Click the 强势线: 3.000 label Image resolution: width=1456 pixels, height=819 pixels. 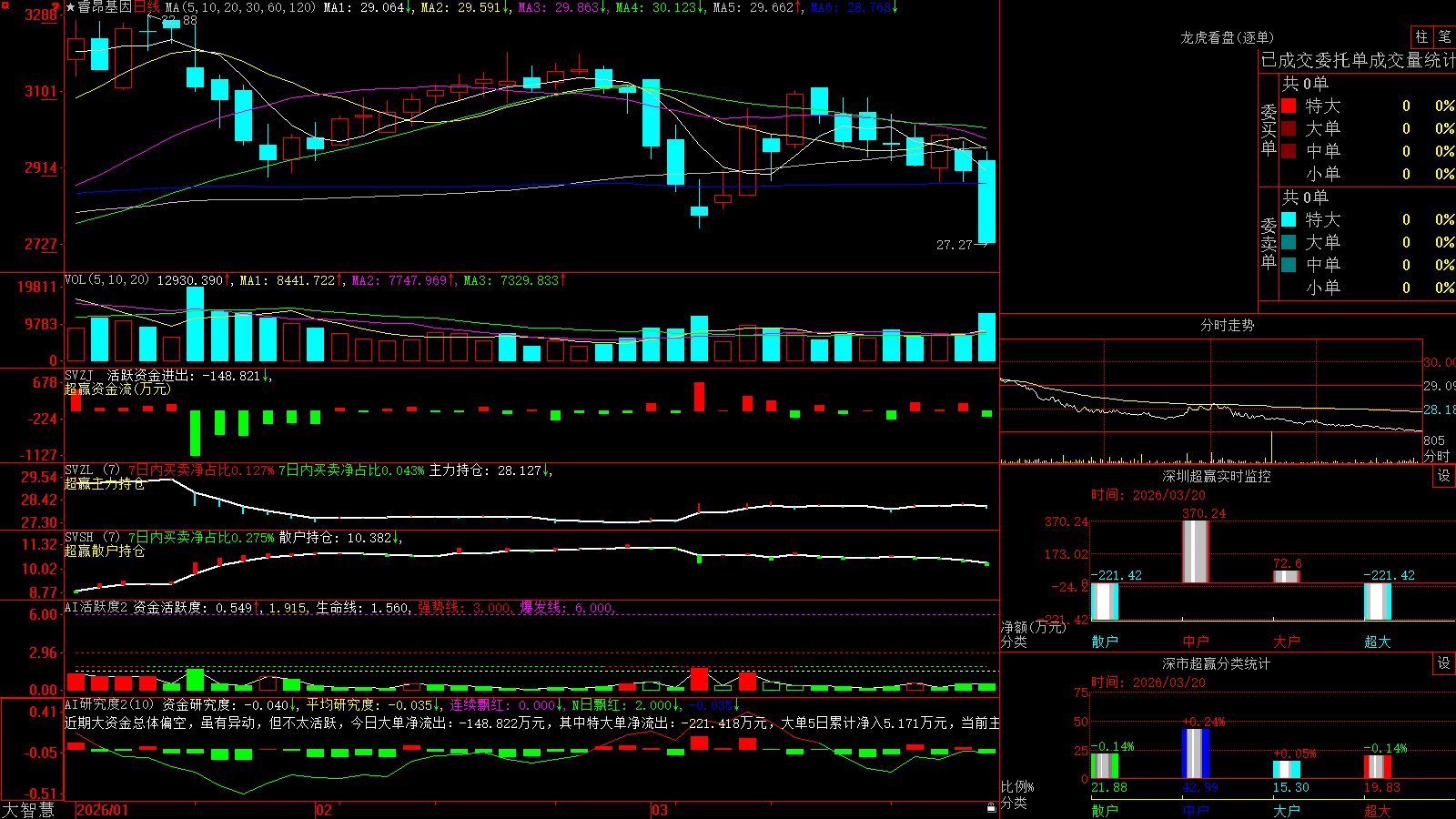click(465, 607)
